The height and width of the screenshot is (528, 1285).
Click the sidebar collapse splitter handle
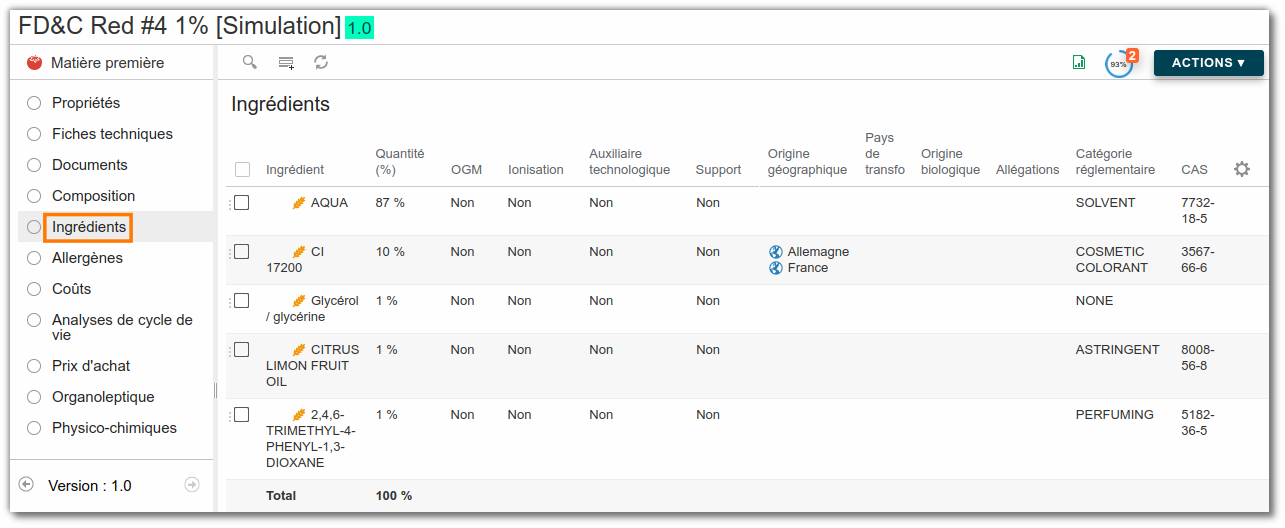(x=216, y=390)
